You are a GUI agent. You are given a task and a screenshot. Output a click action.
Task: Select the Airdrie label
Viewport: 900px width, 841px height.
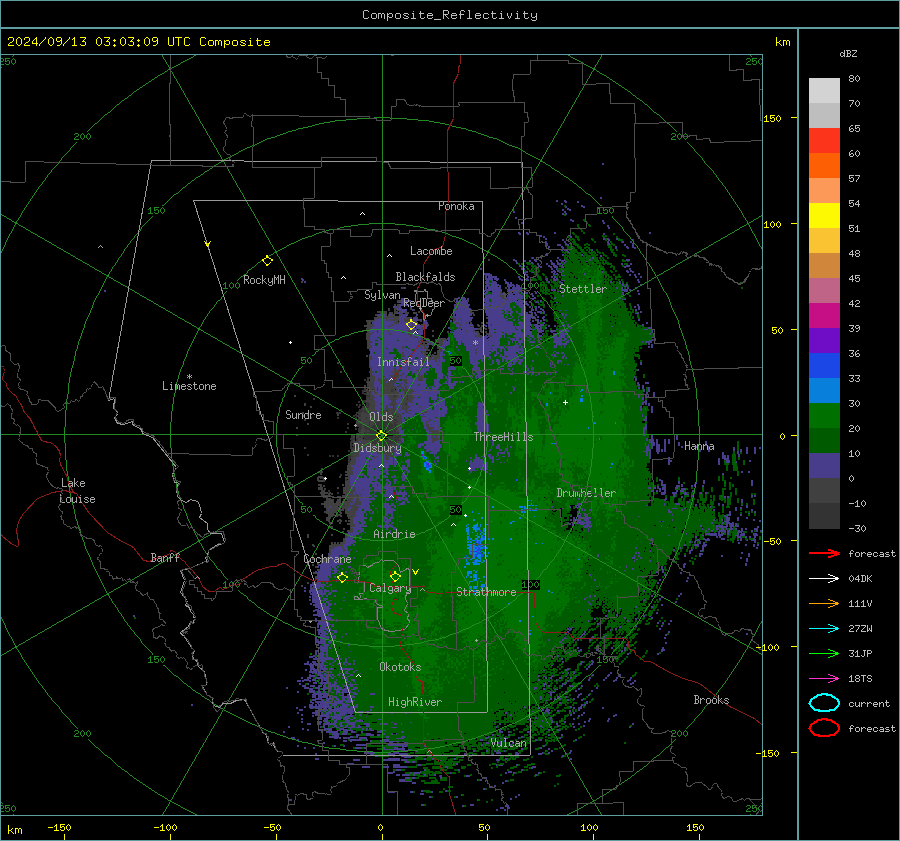coord(394,534)
